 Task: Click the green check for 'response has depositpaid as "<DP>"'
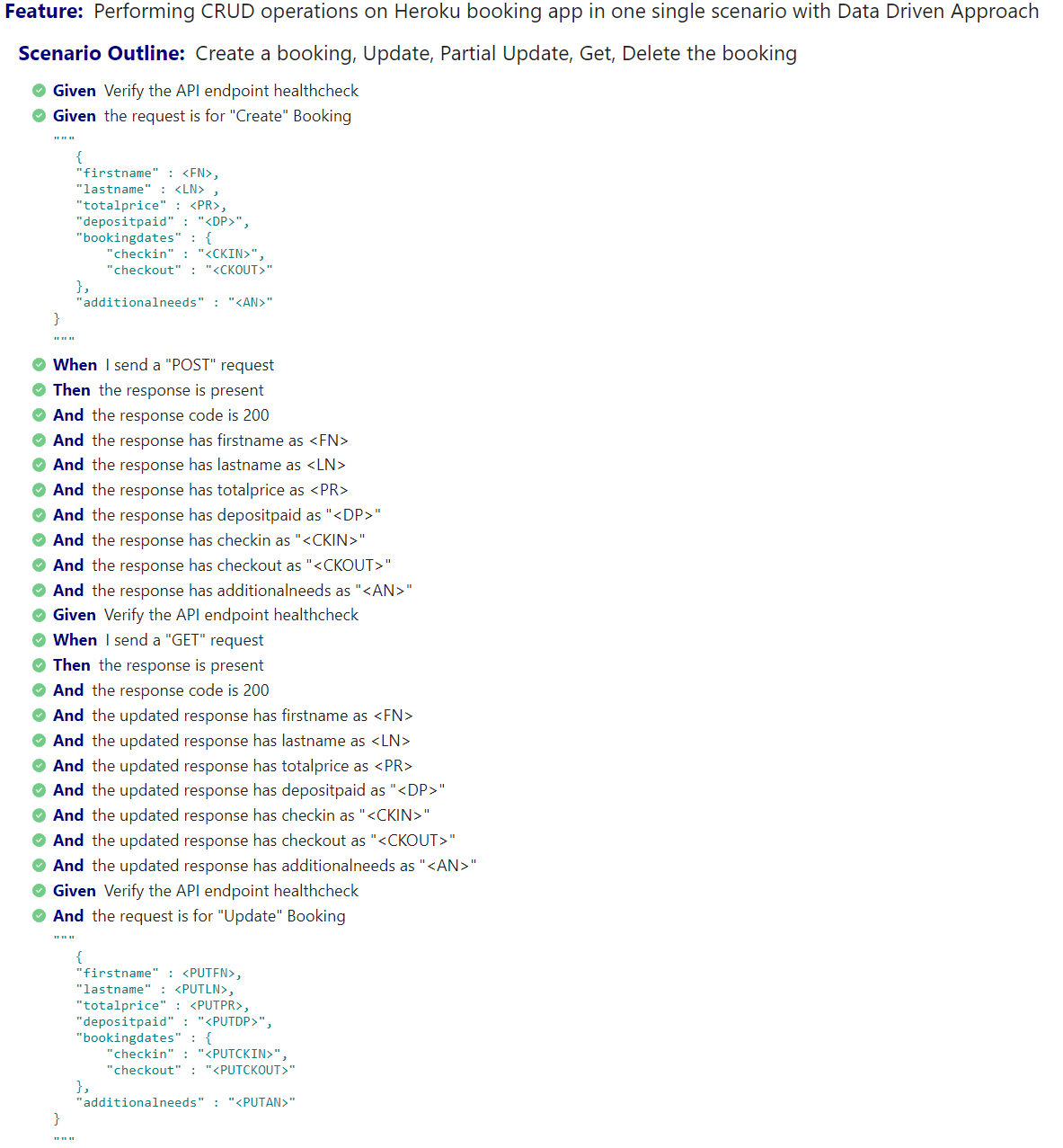(39, 515)
